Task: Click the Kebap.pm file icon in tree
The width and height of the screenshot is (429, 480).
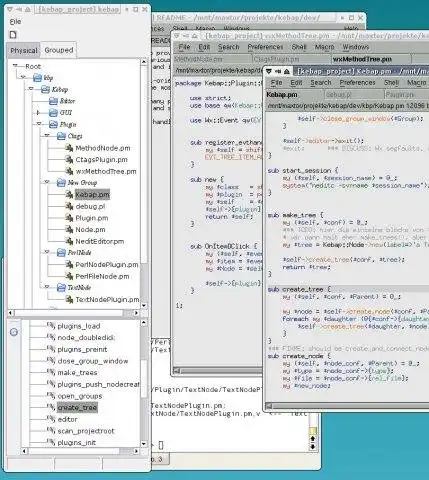Action: [x=69, y=195]
